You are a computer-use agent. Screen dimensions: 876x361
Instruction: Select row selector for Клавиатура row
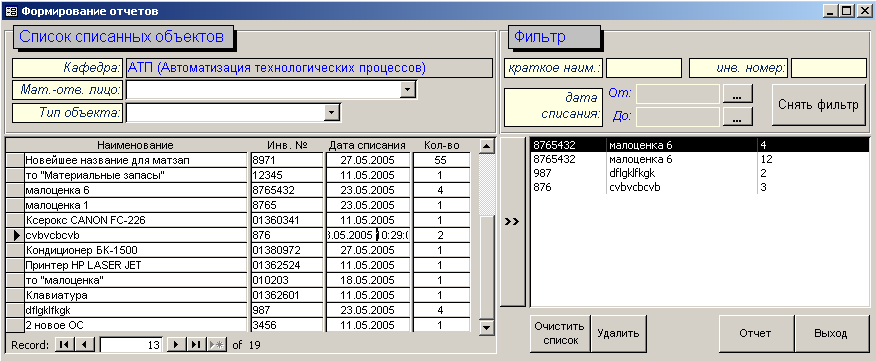[15, 295]
